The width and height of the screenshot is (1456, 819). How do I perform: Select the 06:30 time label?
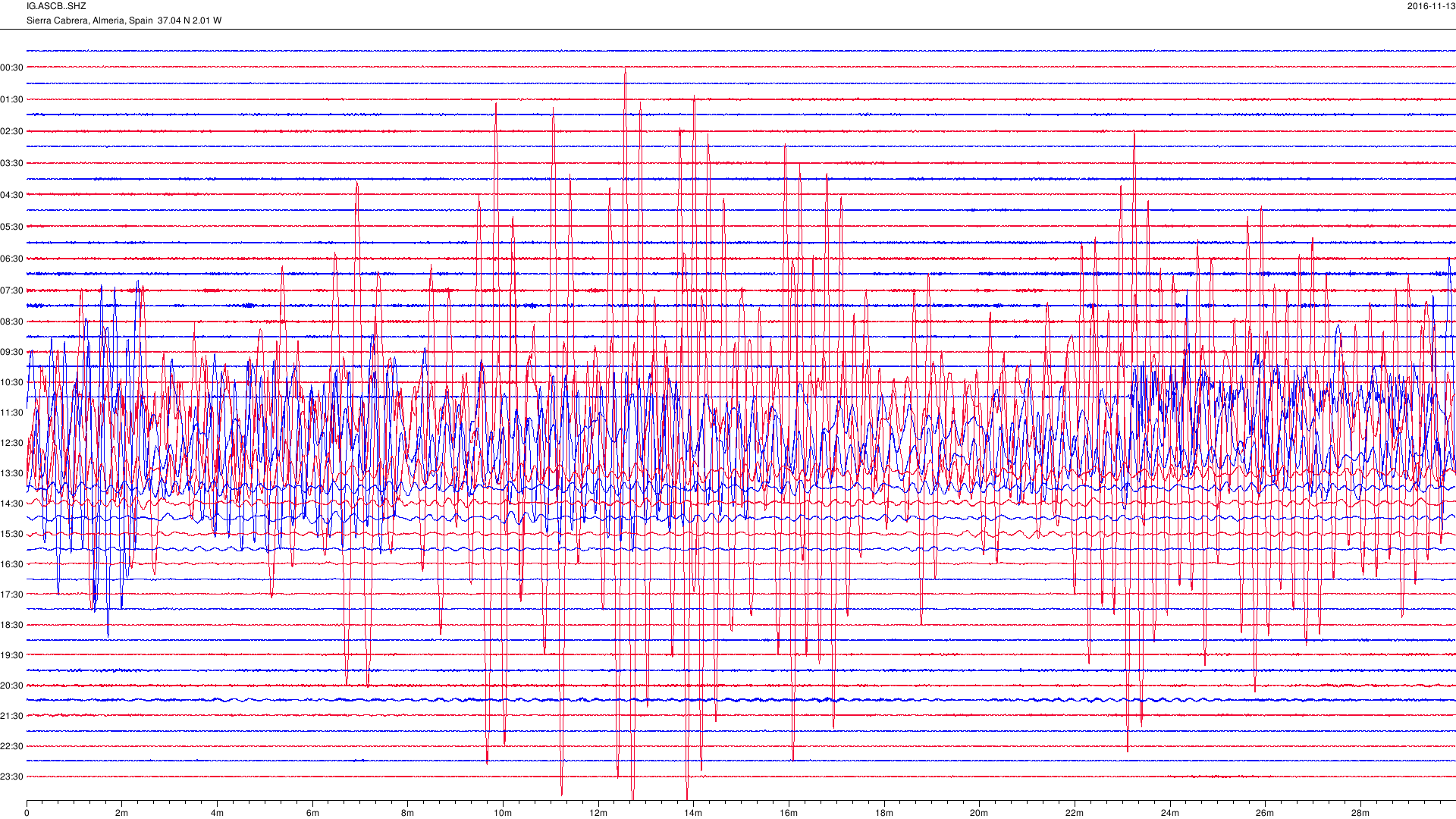click(x=12, y=259)
